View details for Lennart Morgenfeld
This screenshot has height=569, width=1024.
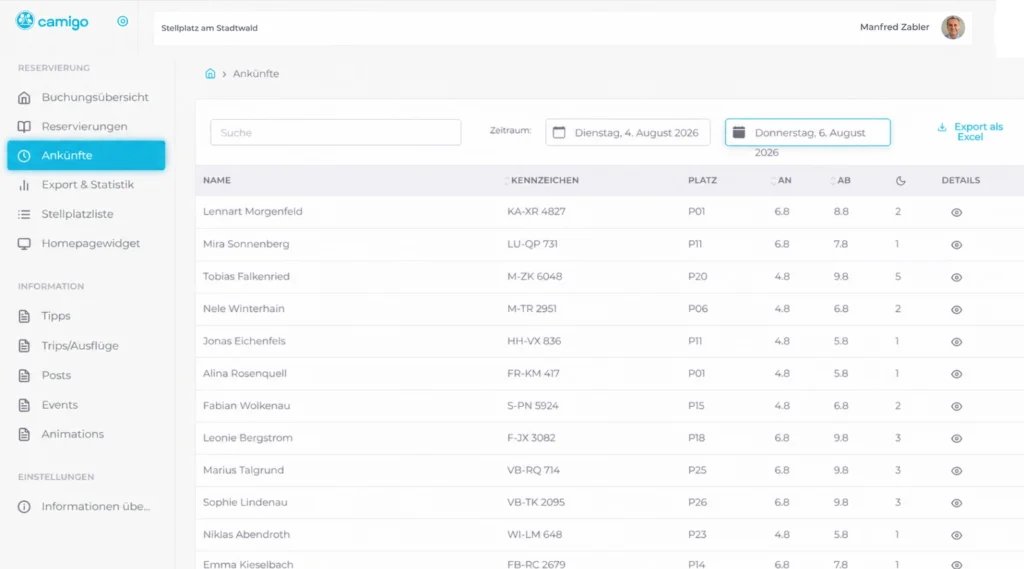[956, 212]
